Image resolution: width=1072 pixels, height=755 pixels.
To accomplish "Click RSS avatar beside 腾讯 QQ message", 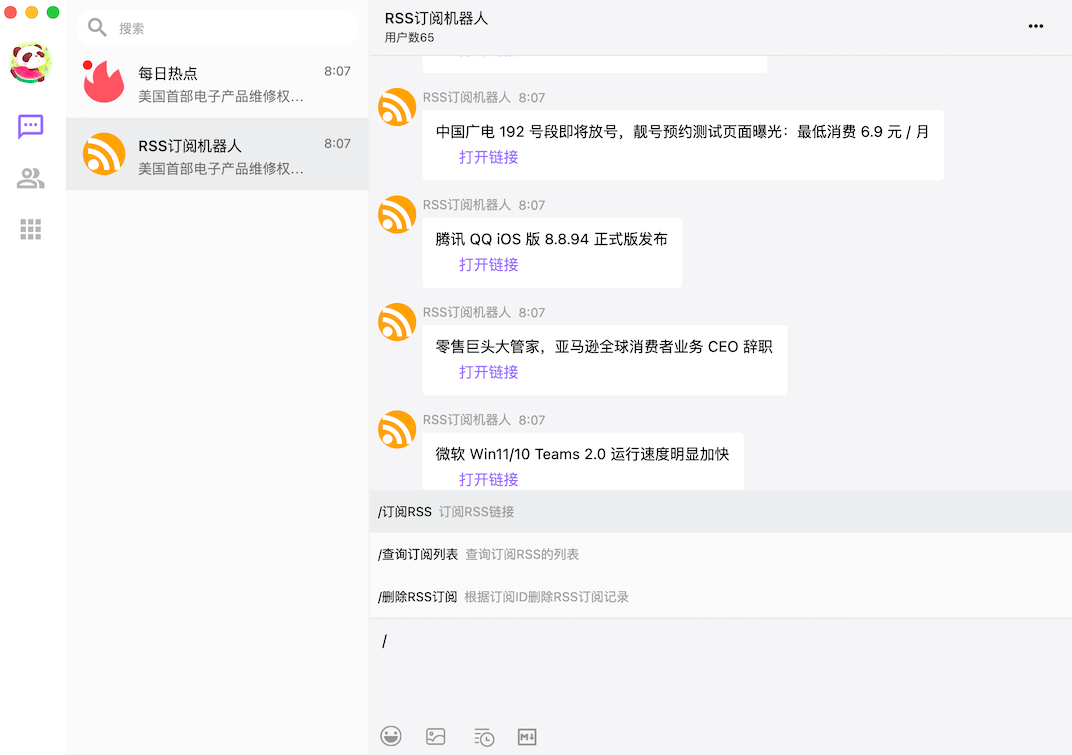I will coord(397,214).
